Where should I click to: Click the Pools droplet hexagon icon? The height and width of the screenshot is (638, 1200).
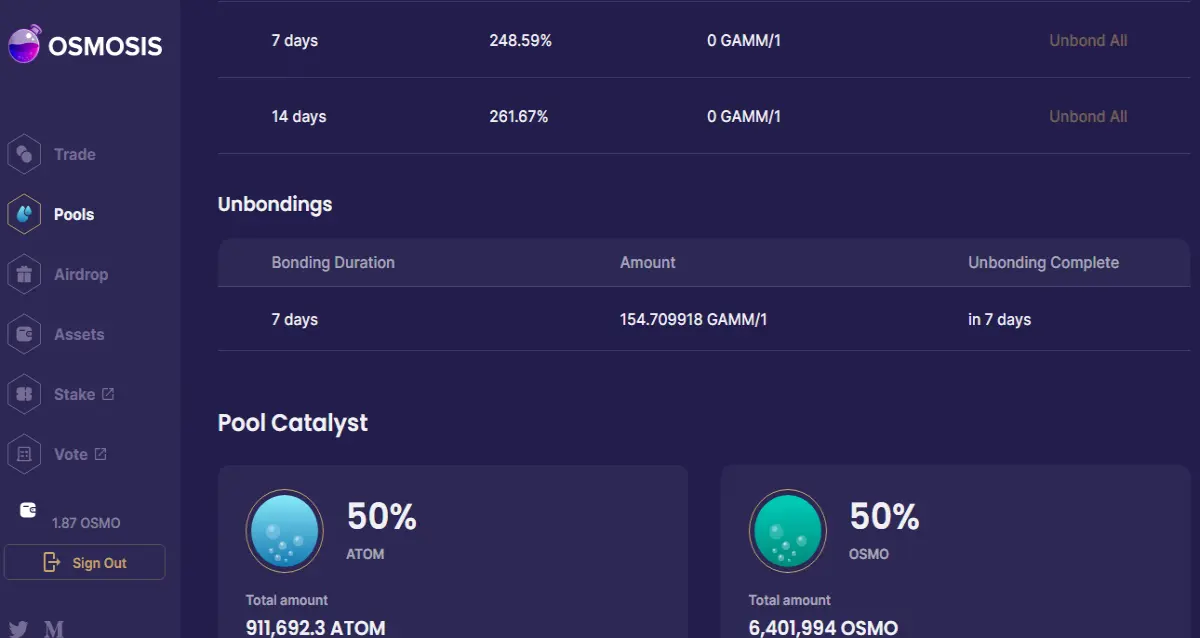point(24,214)
